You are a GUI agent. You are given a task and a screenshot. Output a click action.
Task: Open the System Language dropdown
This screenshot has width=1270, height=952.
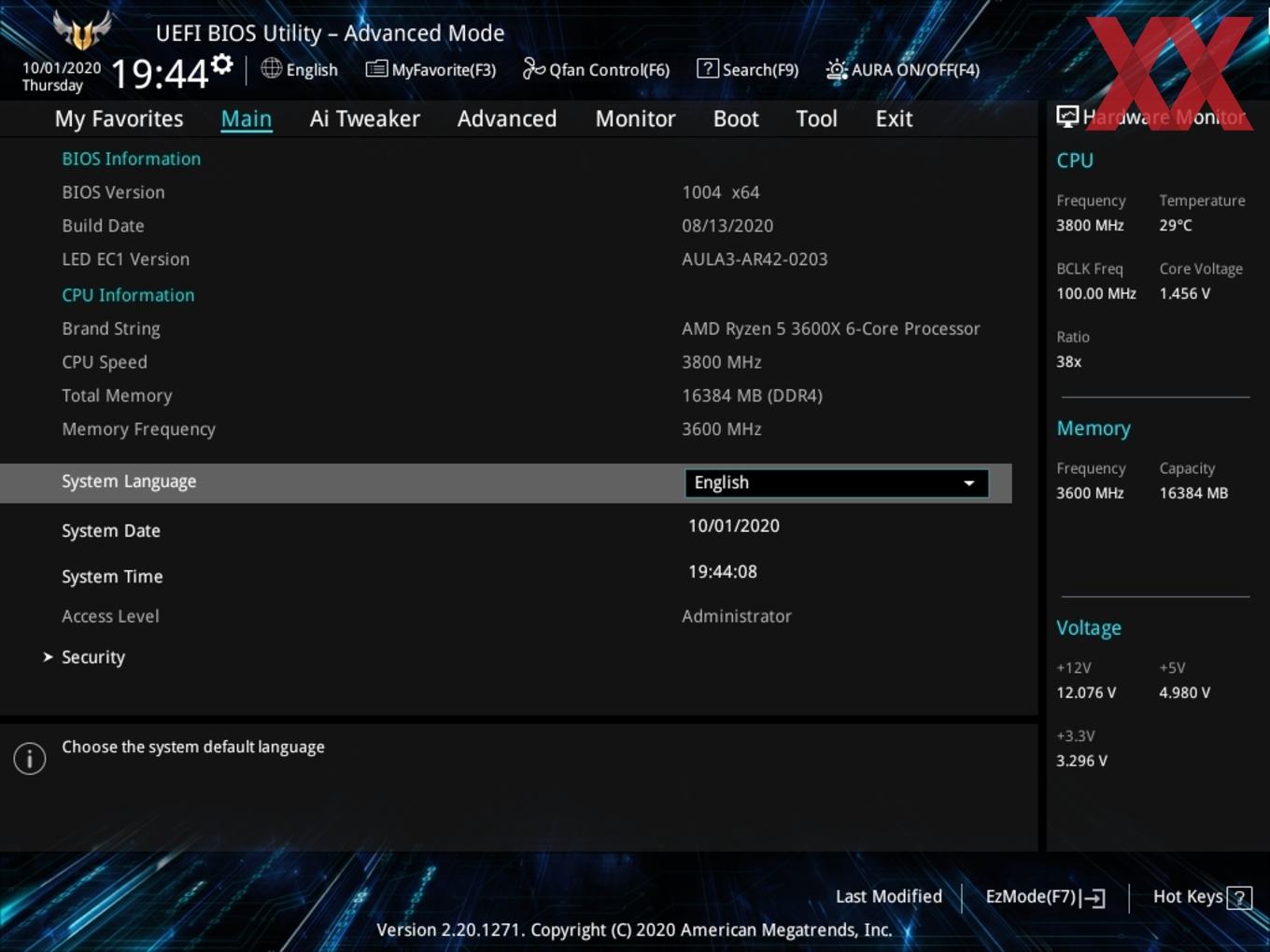tap(837, 483)
